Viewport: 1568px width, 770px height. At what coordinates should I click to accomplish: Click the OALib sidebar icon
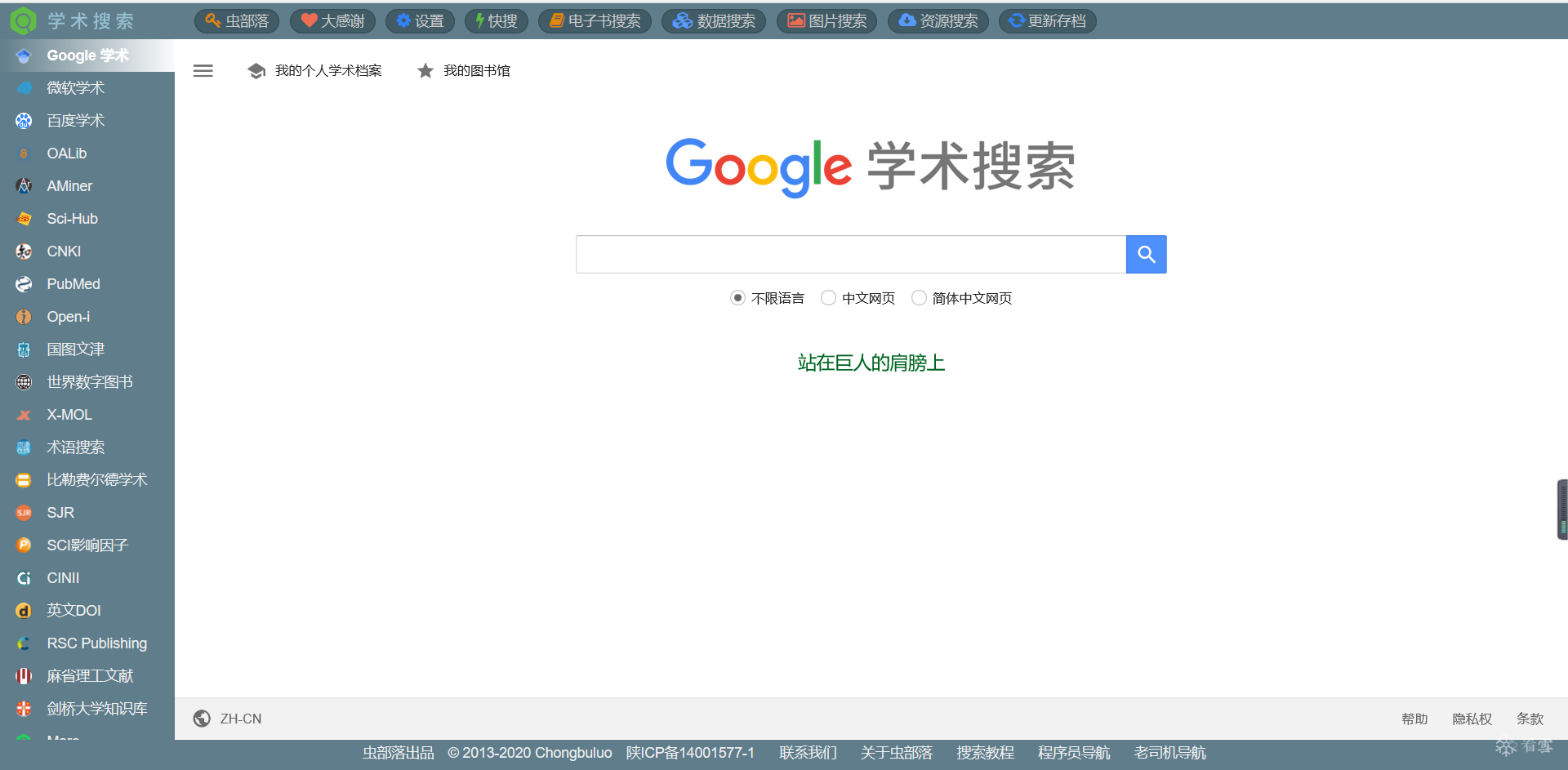coord(24,154)
